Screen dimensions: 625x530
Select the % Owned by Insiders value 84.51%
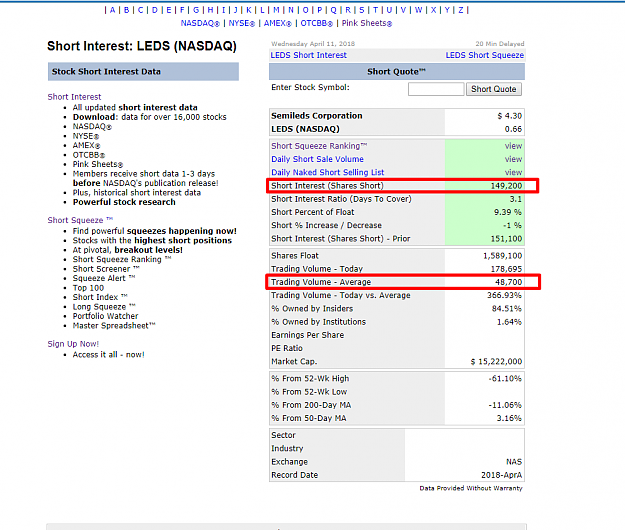coord(507,308)
